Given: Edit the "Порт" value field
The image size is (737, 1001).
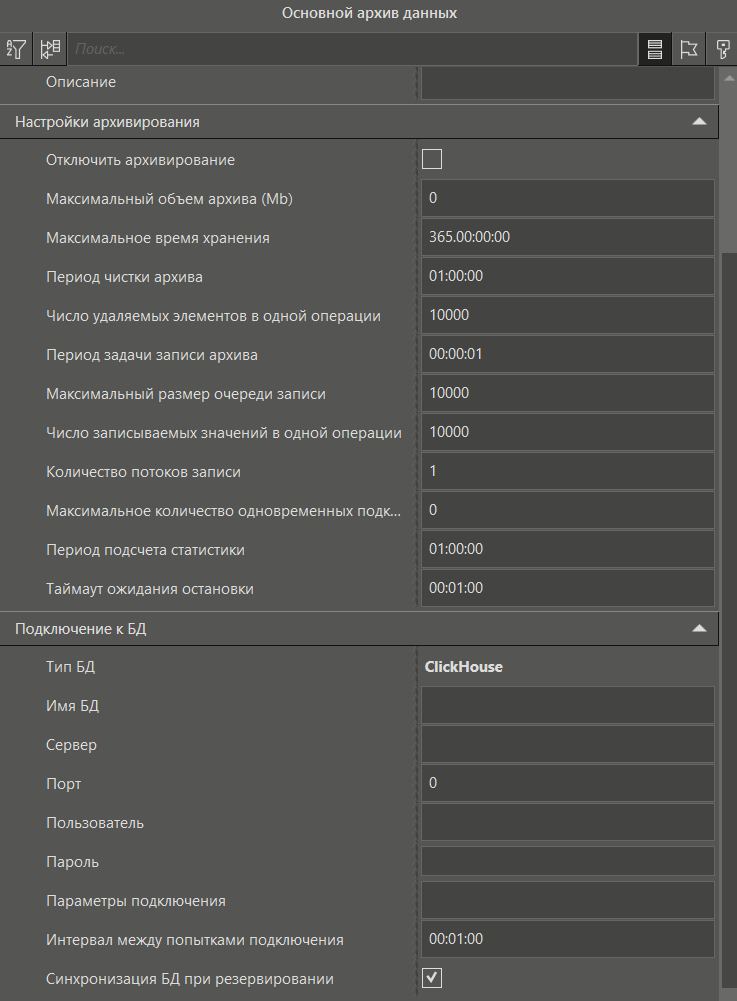Looking at the screenshot, I should click(x=567, y=783).
